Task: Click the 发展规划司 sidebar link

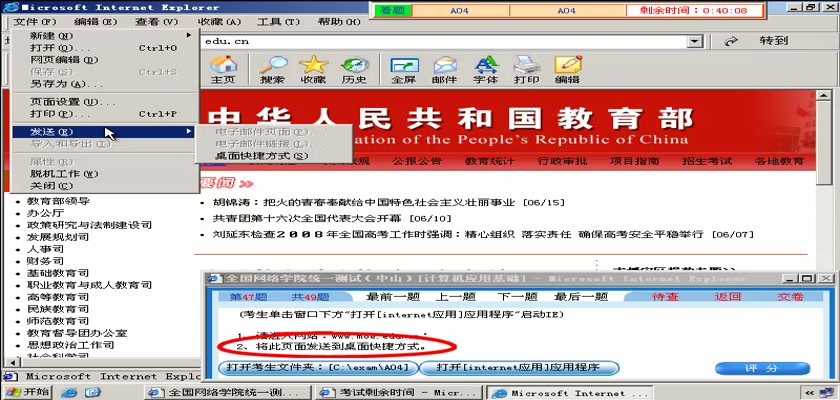Action: click(x=58, y=237)
